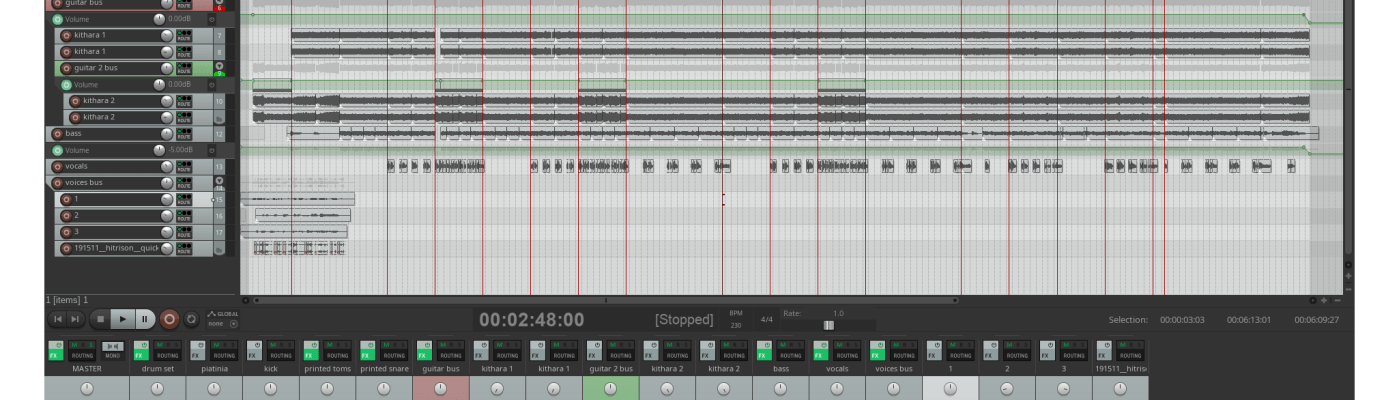1399x400 pixels.
Task: Click selection start value 00:00:03:03
Action: point(1182,320)
